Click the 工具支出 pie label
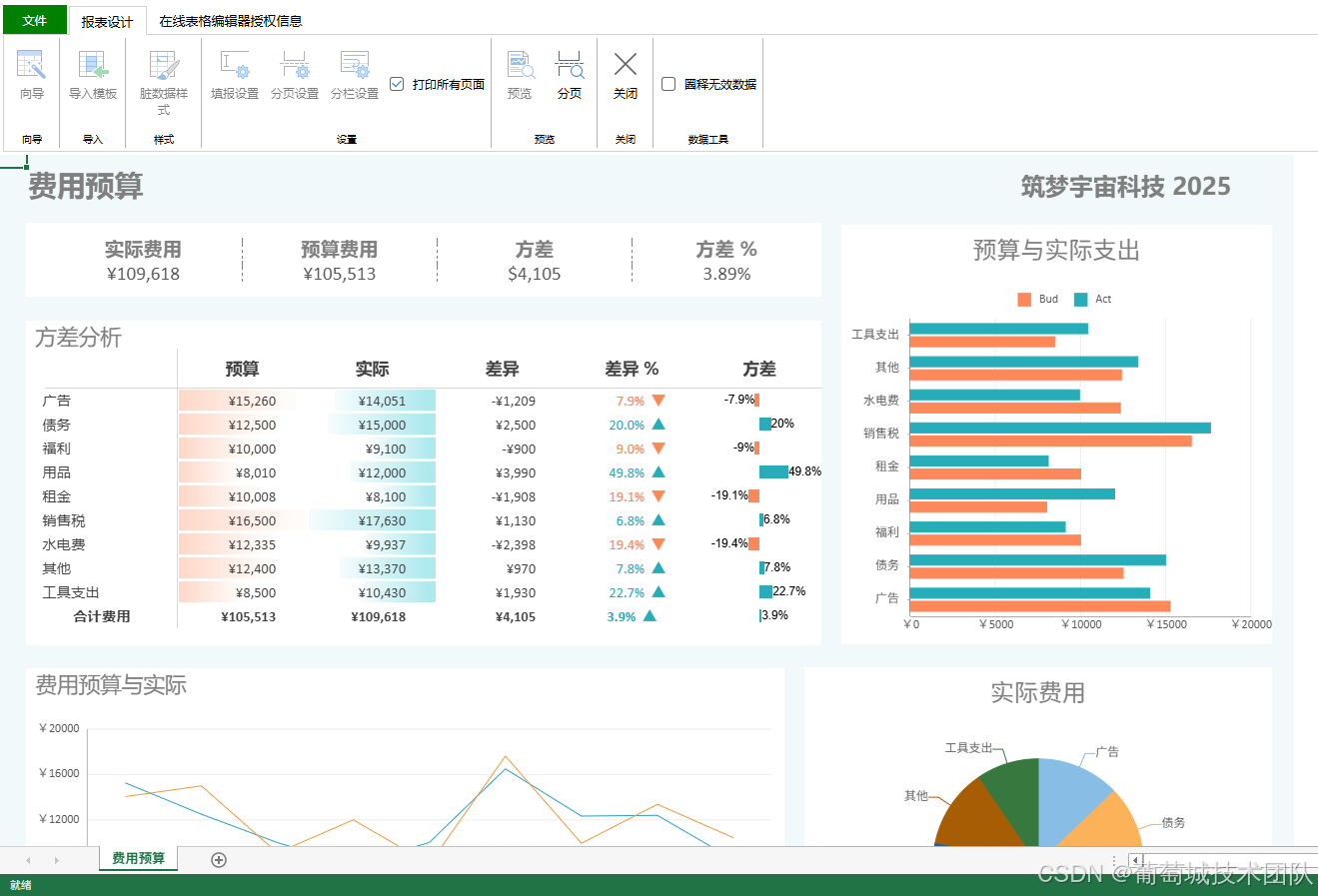This screenshot has height=896, width=1318. point(969,747)
